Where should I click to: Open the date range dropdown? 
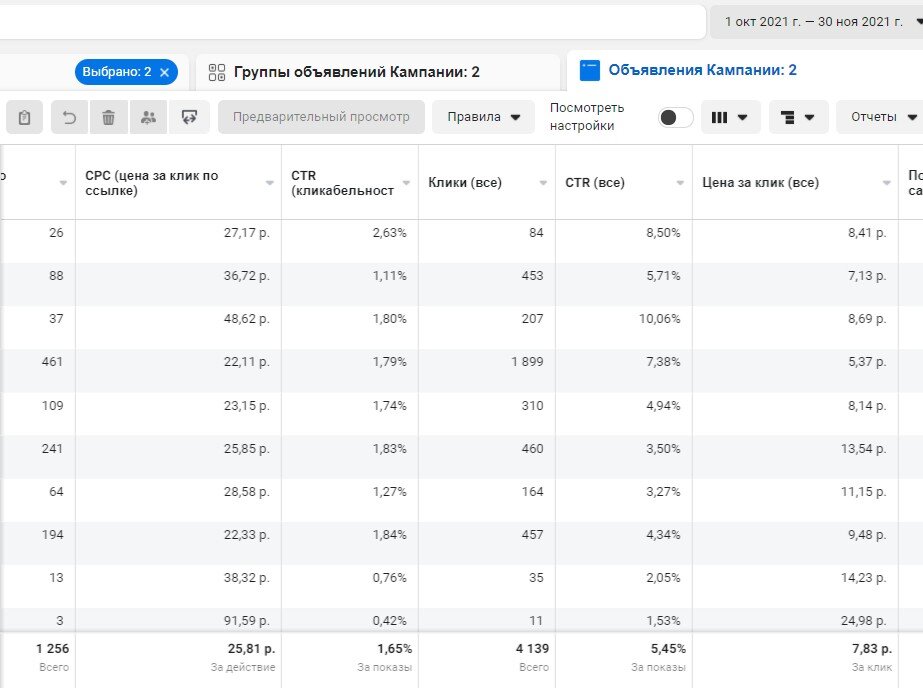pyautogui.click(x=818, y=22)
